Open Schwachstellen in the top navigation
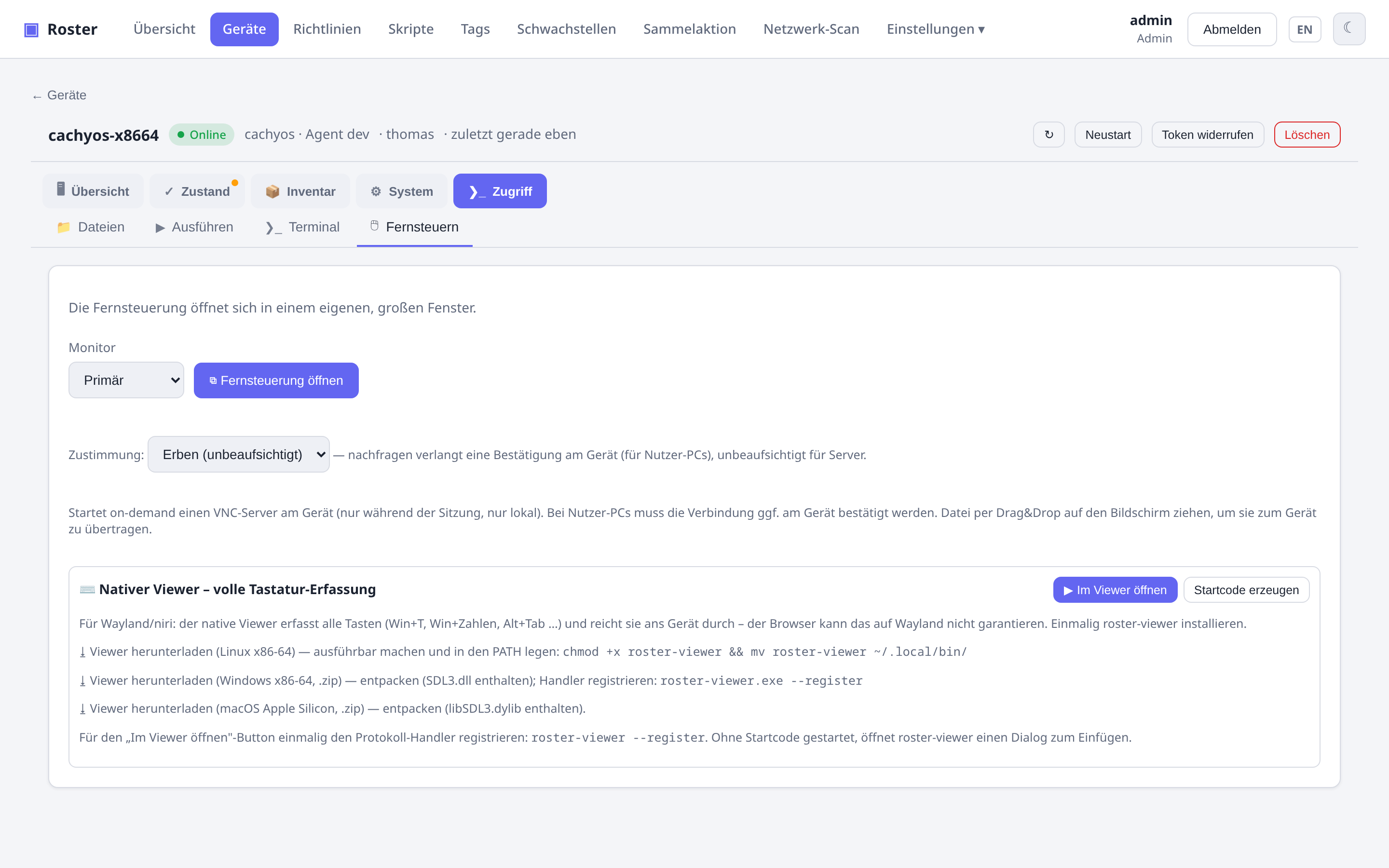 [x=567, y=29]
